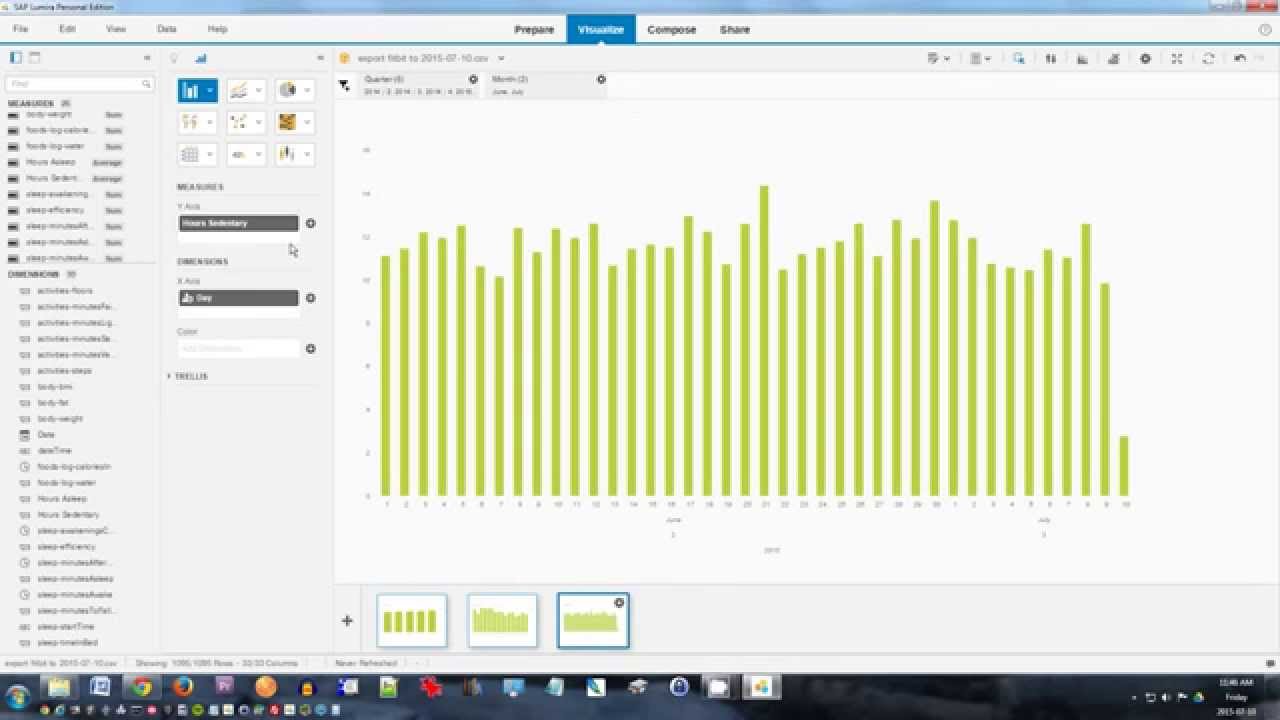This screenshot has width=1280, height=720.
Task: Open the selected thumbnail's gear settings
Action: click(x=619, y=603)
